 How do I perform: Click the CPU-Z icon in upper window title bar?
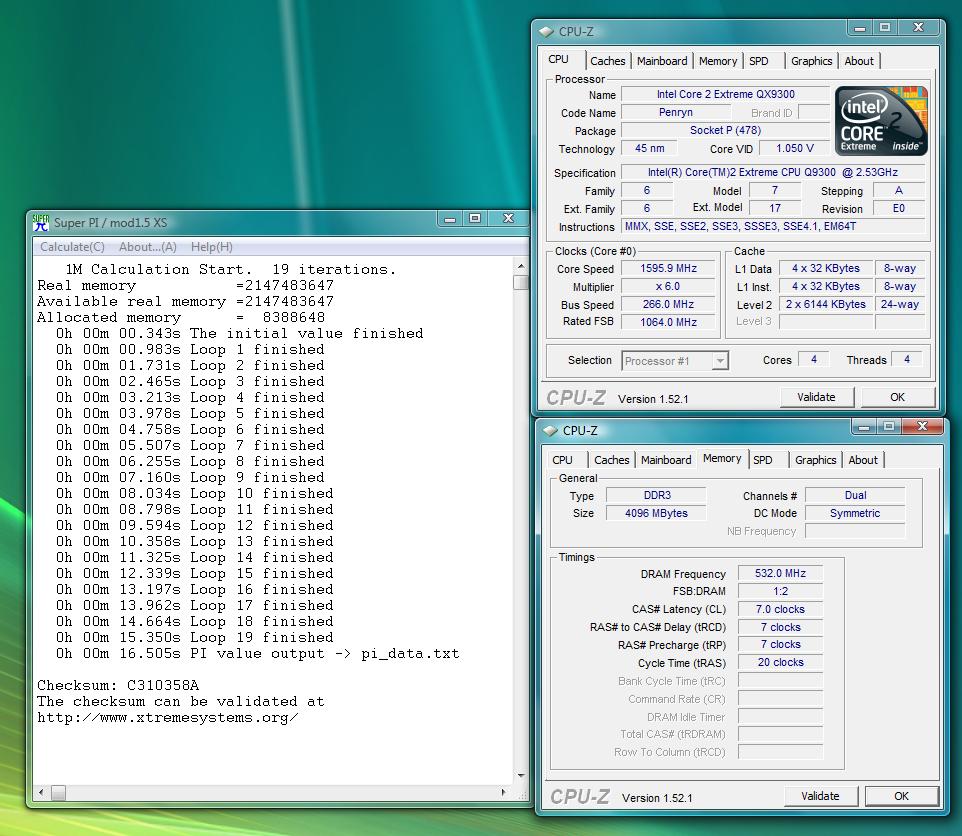click(x=546, y=31)
